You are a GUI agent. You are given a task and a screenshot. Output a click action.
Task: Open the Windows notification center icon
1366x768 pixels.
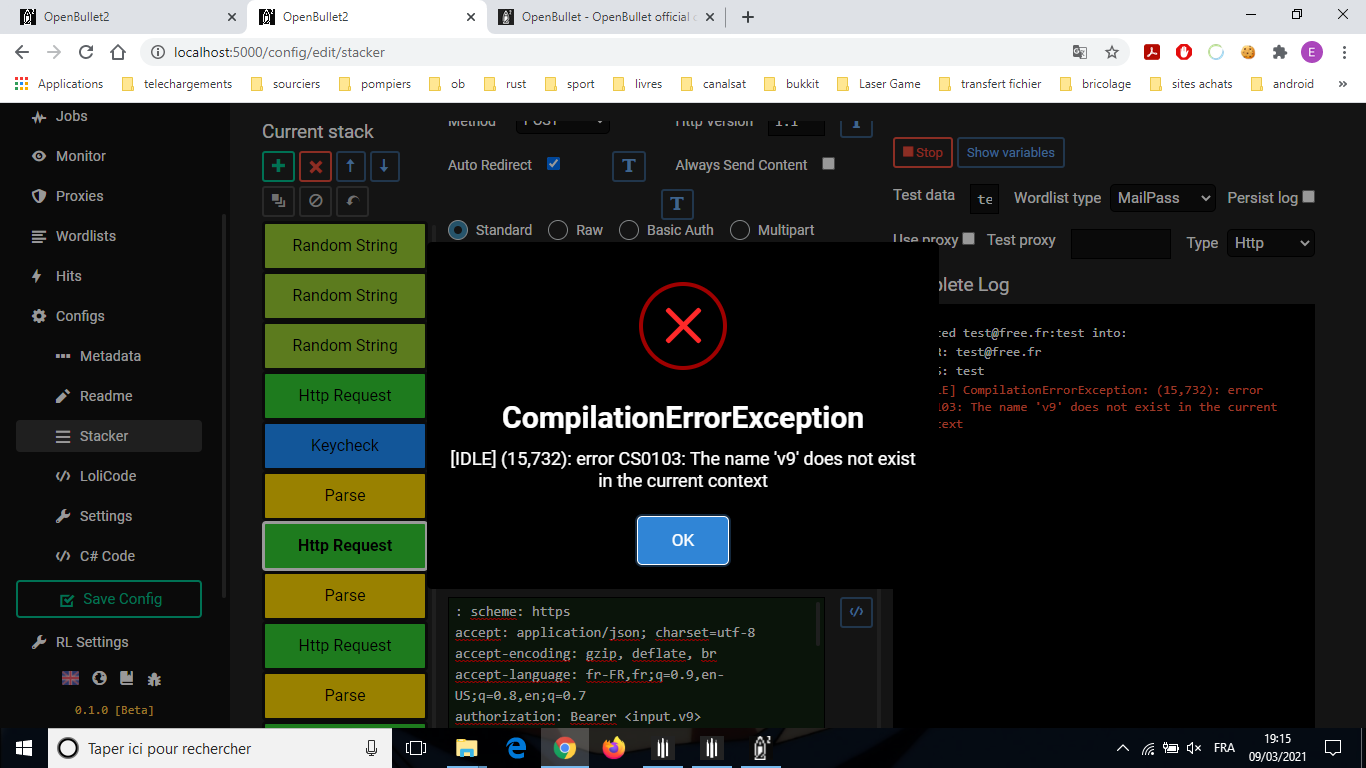(1333, 748)
